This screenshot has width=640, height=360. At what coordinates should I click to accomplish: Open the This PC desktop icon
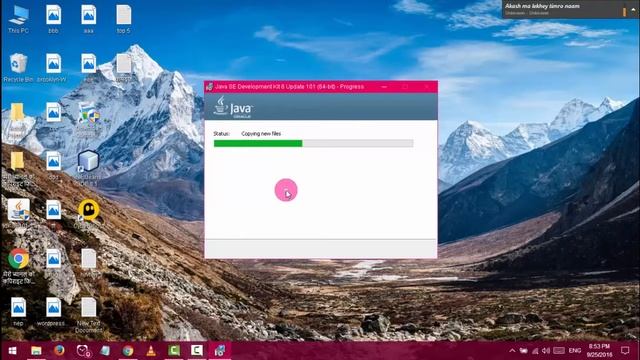(x=18, y=18)
